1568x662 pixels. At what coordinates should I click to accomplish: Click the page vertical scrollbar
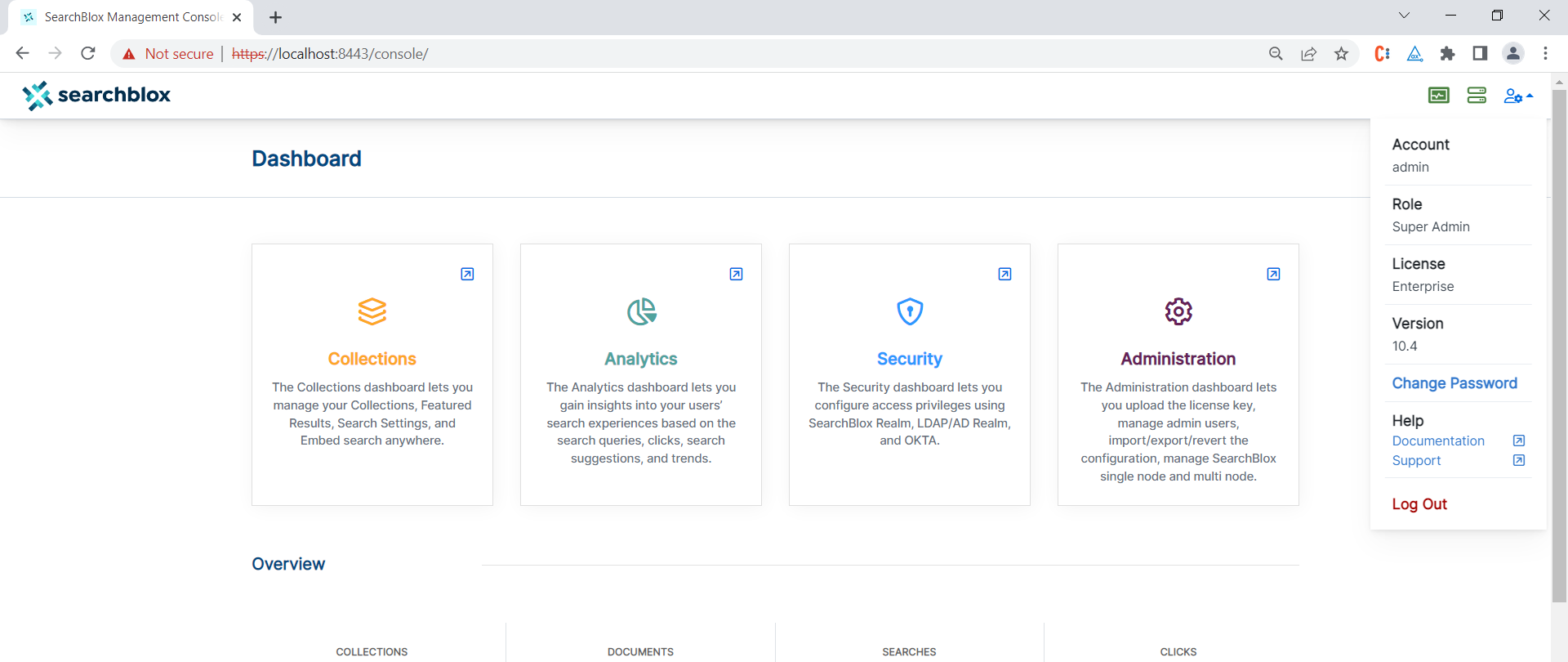1559,347
